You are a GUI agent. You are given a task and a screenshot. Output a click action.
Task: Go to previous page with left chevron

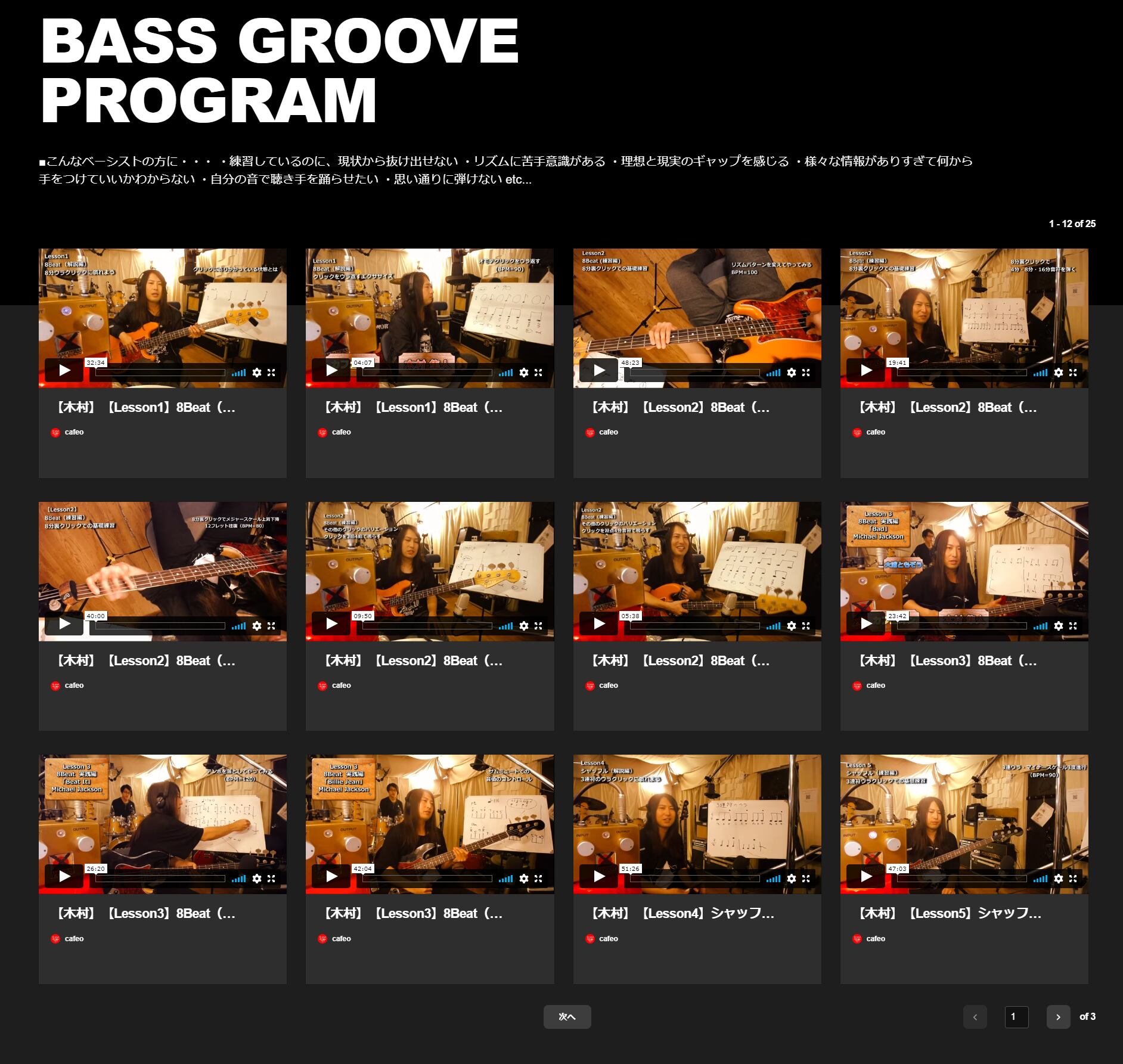(975, 1017)
